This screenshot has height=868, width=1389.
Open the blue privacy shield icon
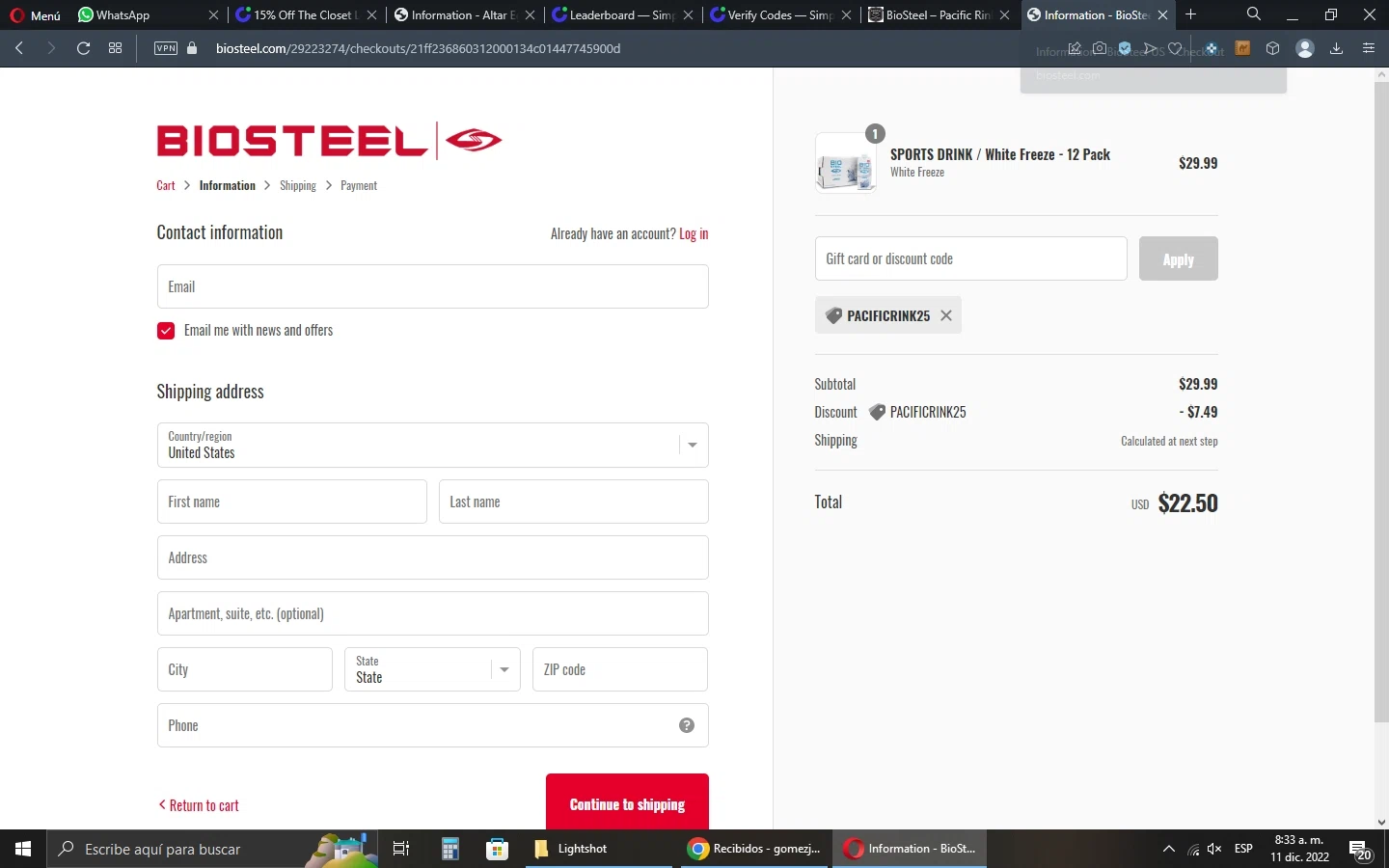[x=1125, y=48]
